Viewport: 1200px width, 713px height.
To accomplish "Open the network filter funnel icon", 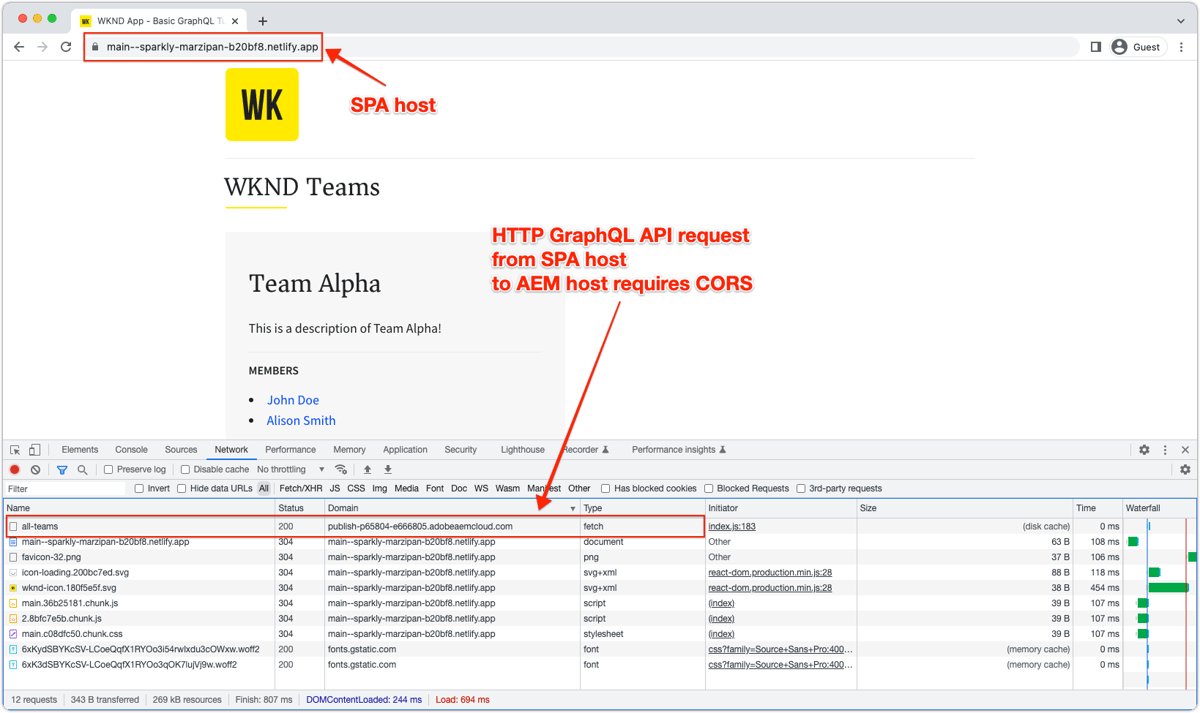I will click(61, 469).
